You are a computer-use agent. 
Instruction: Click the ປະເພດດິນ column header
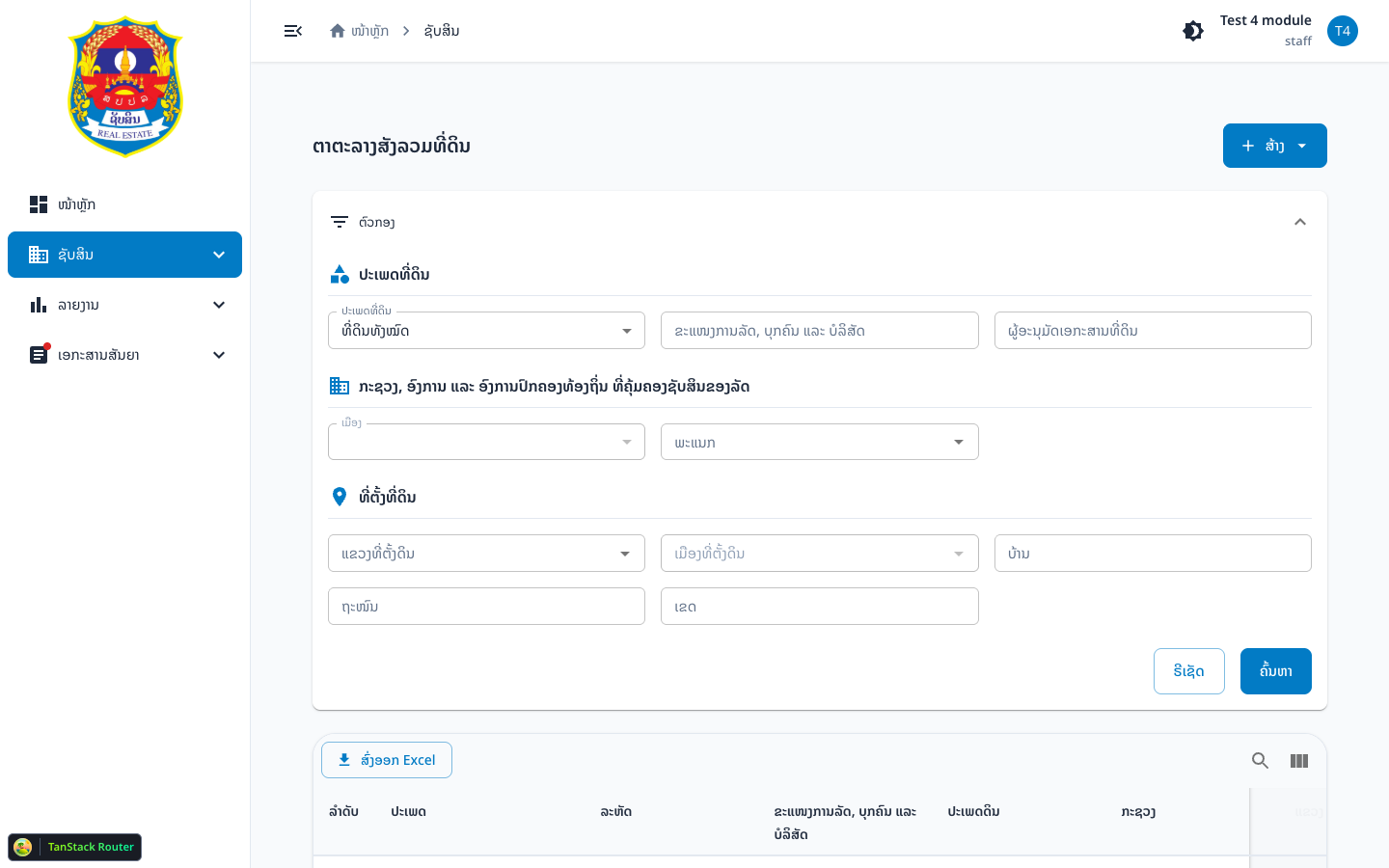coord(973,812)
